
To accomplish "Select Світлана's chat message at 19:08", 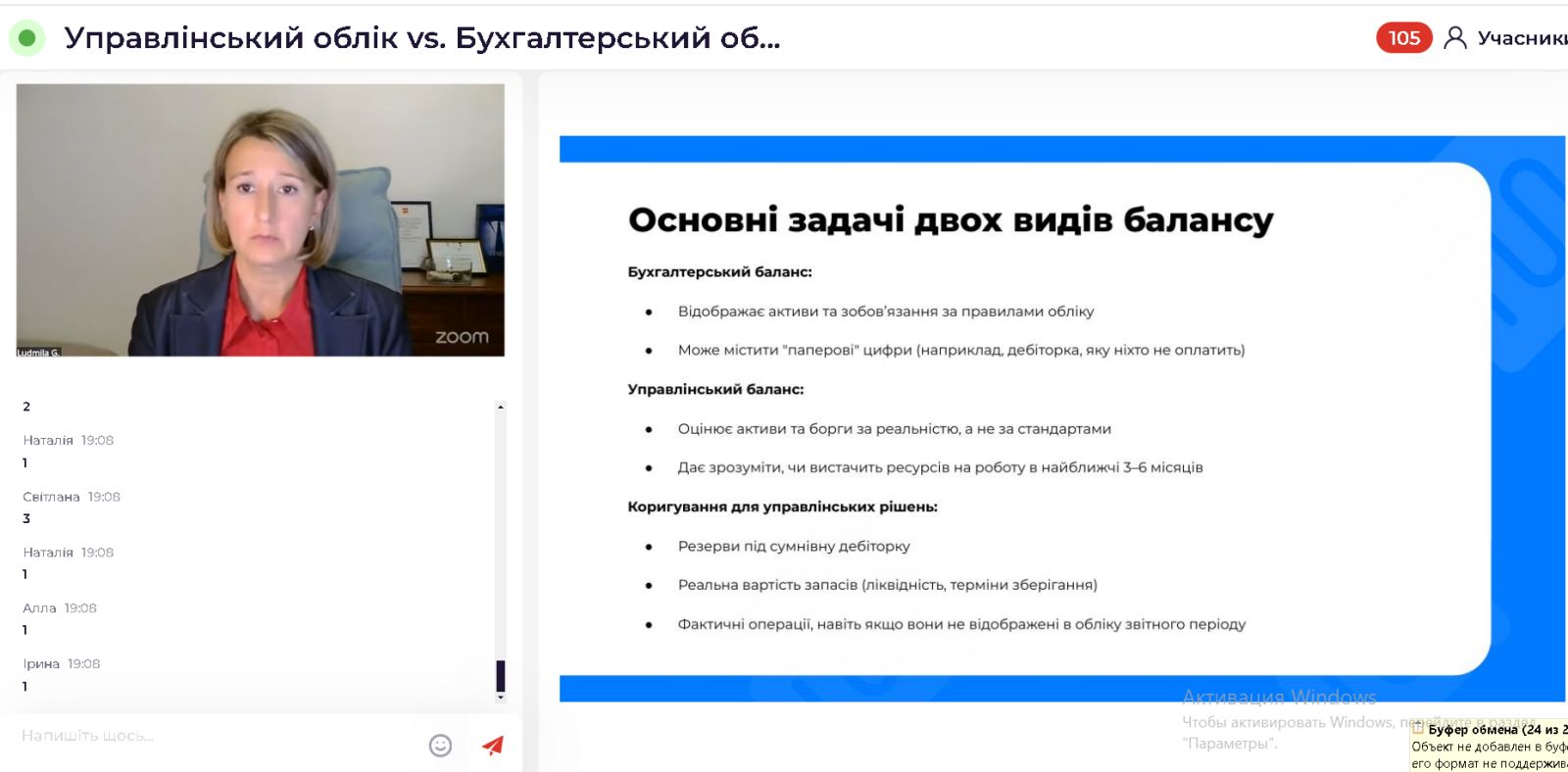I will [x=72, y=507].
